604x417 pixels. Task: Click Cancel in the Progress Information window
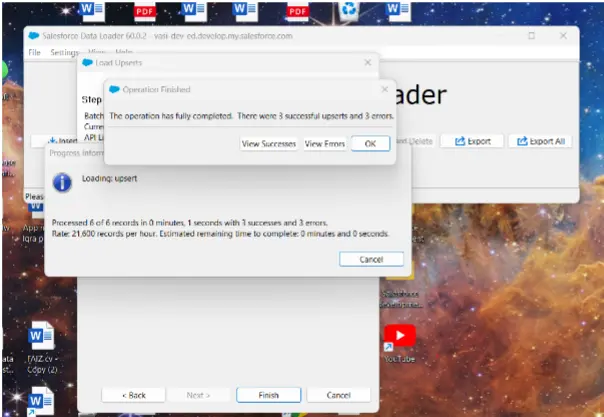tap(371, 259)
